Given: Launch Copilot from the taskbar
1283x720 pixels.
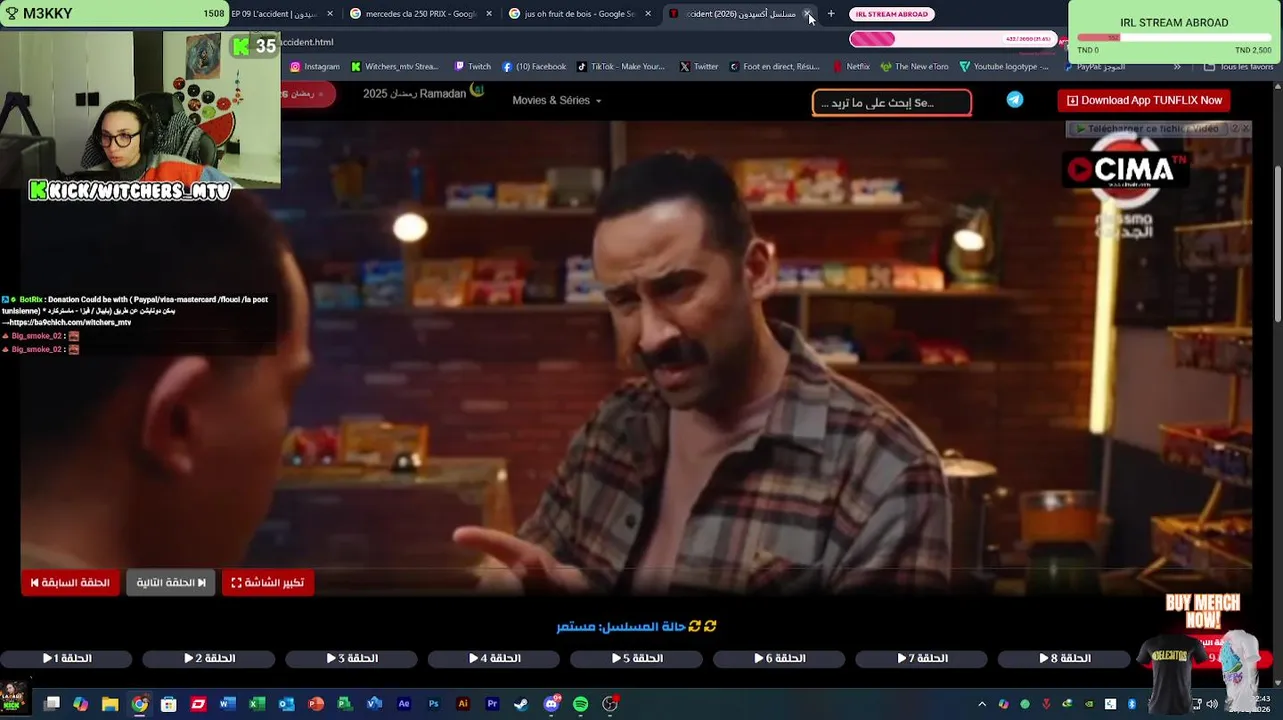Looking at the screenshot, I should 81,704.
